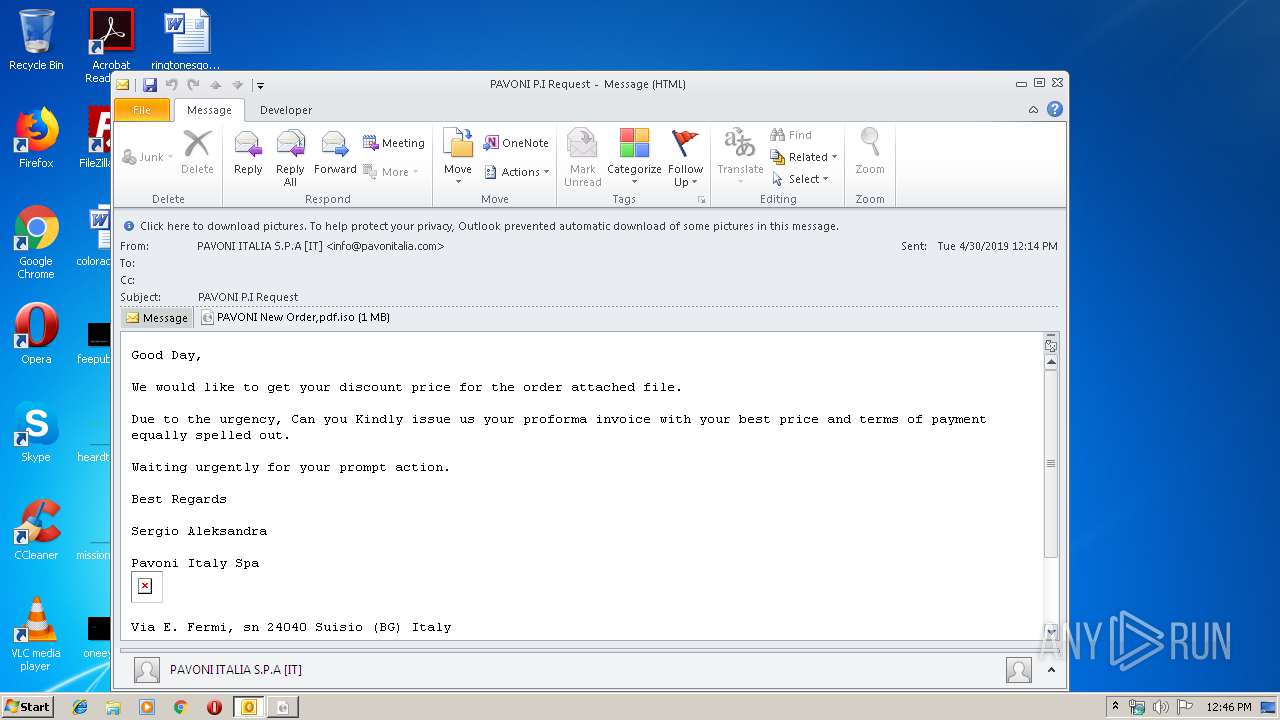Launch Firefox from the desktop

36,138
